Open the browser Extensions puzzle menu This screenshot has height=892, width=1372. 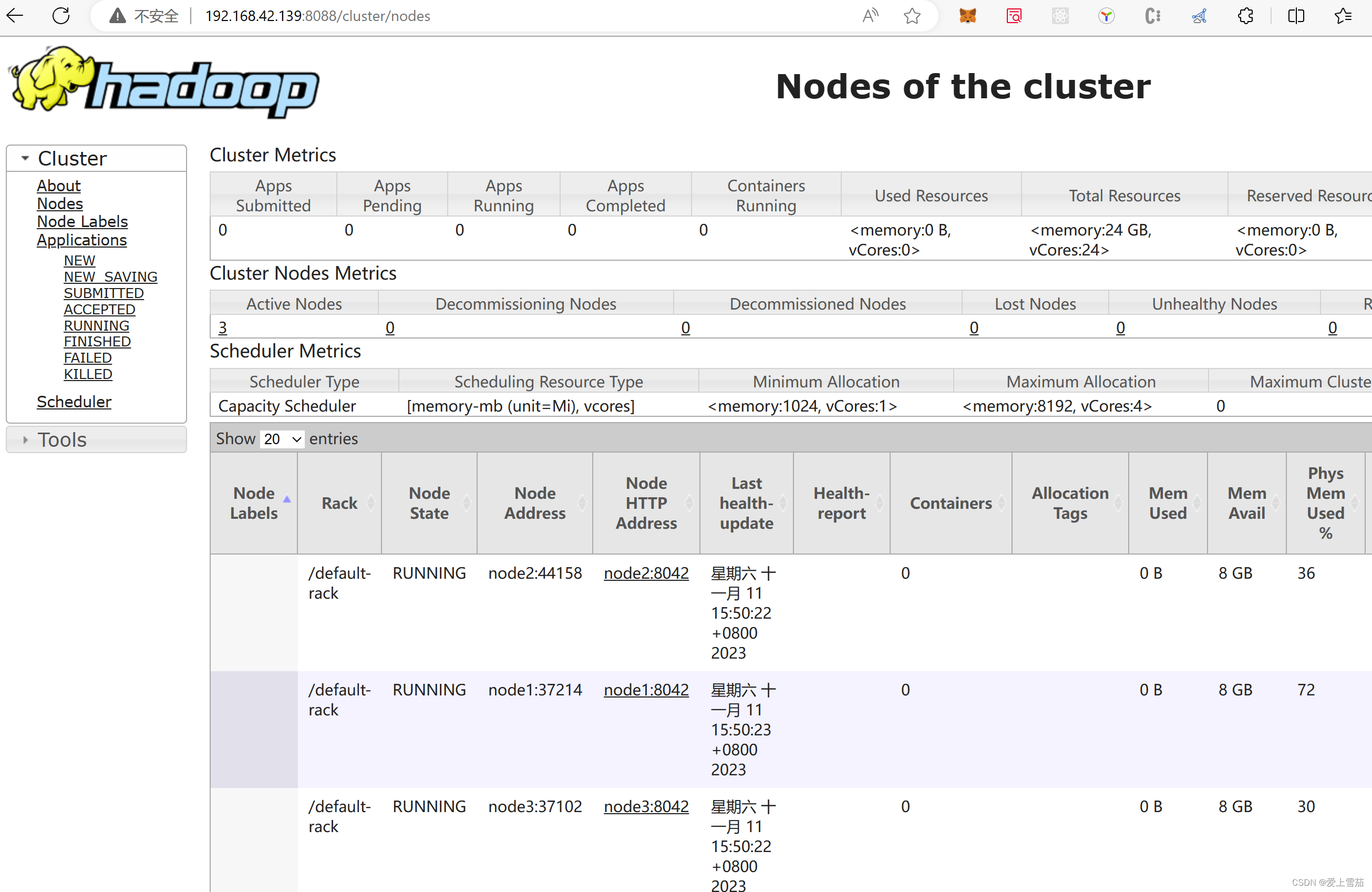pyautogui.click(x=1246, y=16)
